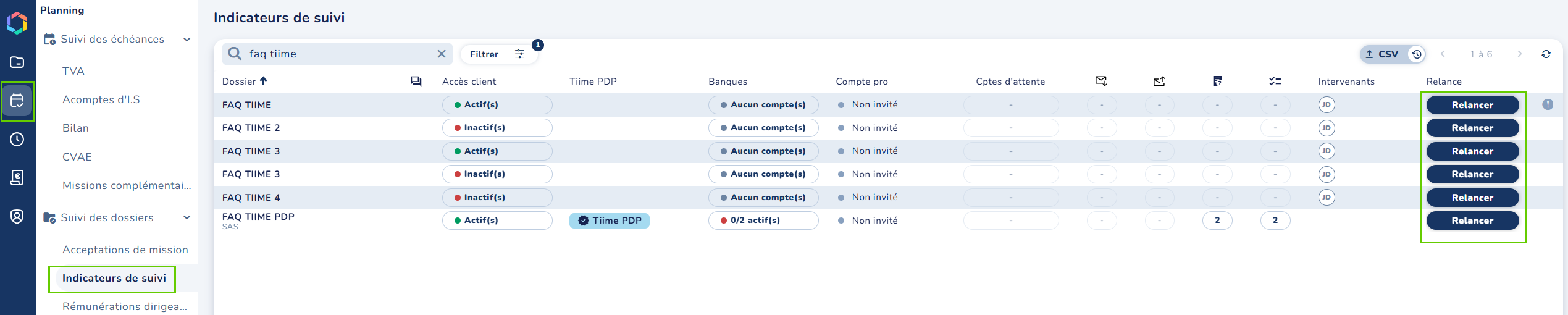Screen dimensions: 1568x315
Task: Click the Banques column header
Action: [728, 82]
